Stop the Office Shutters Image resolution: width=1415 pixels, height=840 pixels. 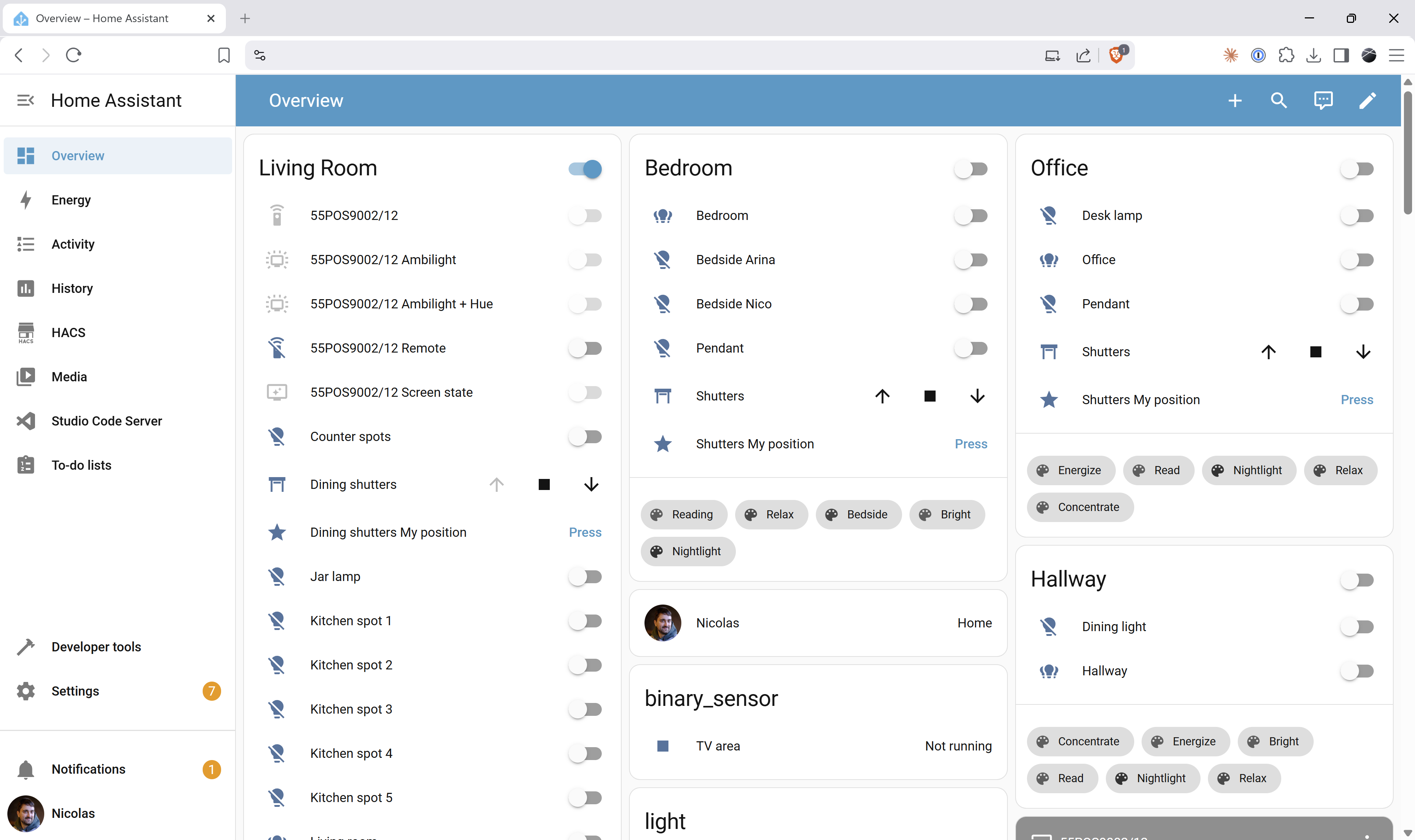click(1316, 352)
